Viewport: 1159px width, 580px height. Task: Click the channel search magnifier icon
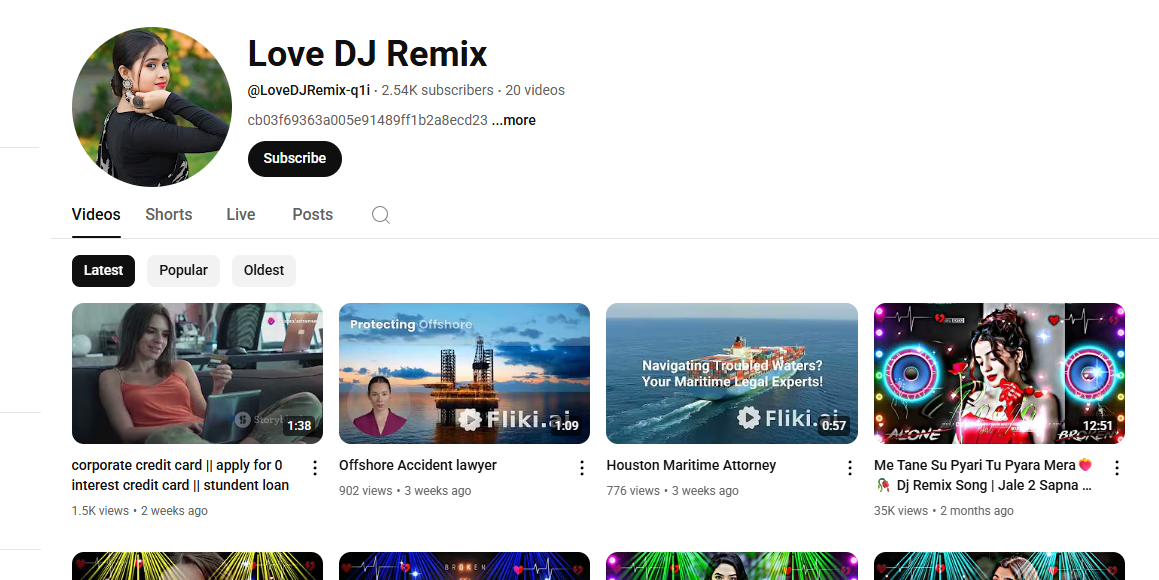pos(381,214)
